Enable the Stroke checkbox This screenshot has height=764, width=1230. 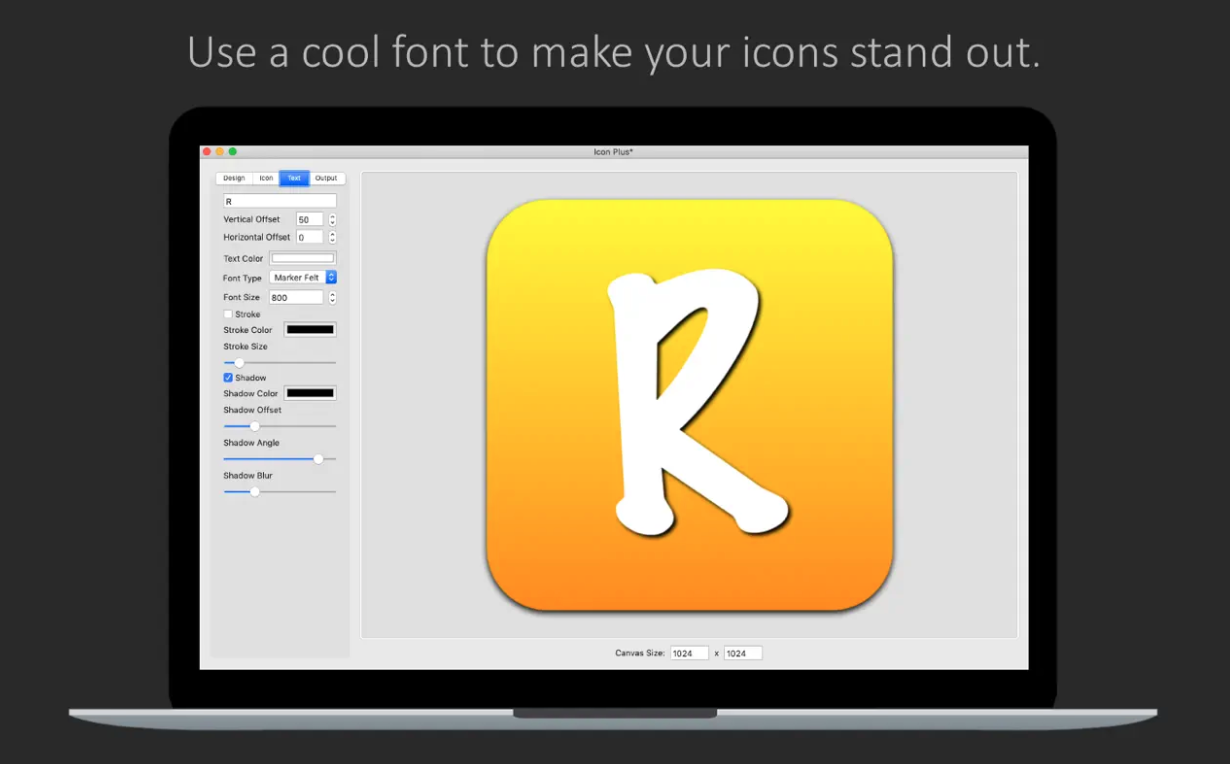[228, 314]
